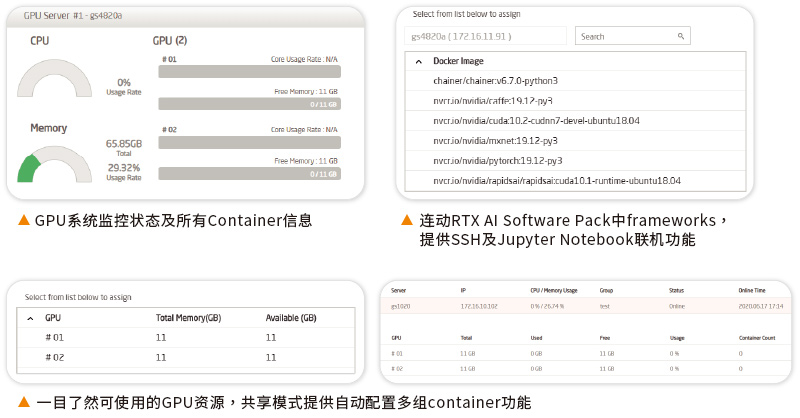Select the cuda:10.2-cudnn7-devel-ubuntu18.04 image
The image size is (800, 418).
536,121
